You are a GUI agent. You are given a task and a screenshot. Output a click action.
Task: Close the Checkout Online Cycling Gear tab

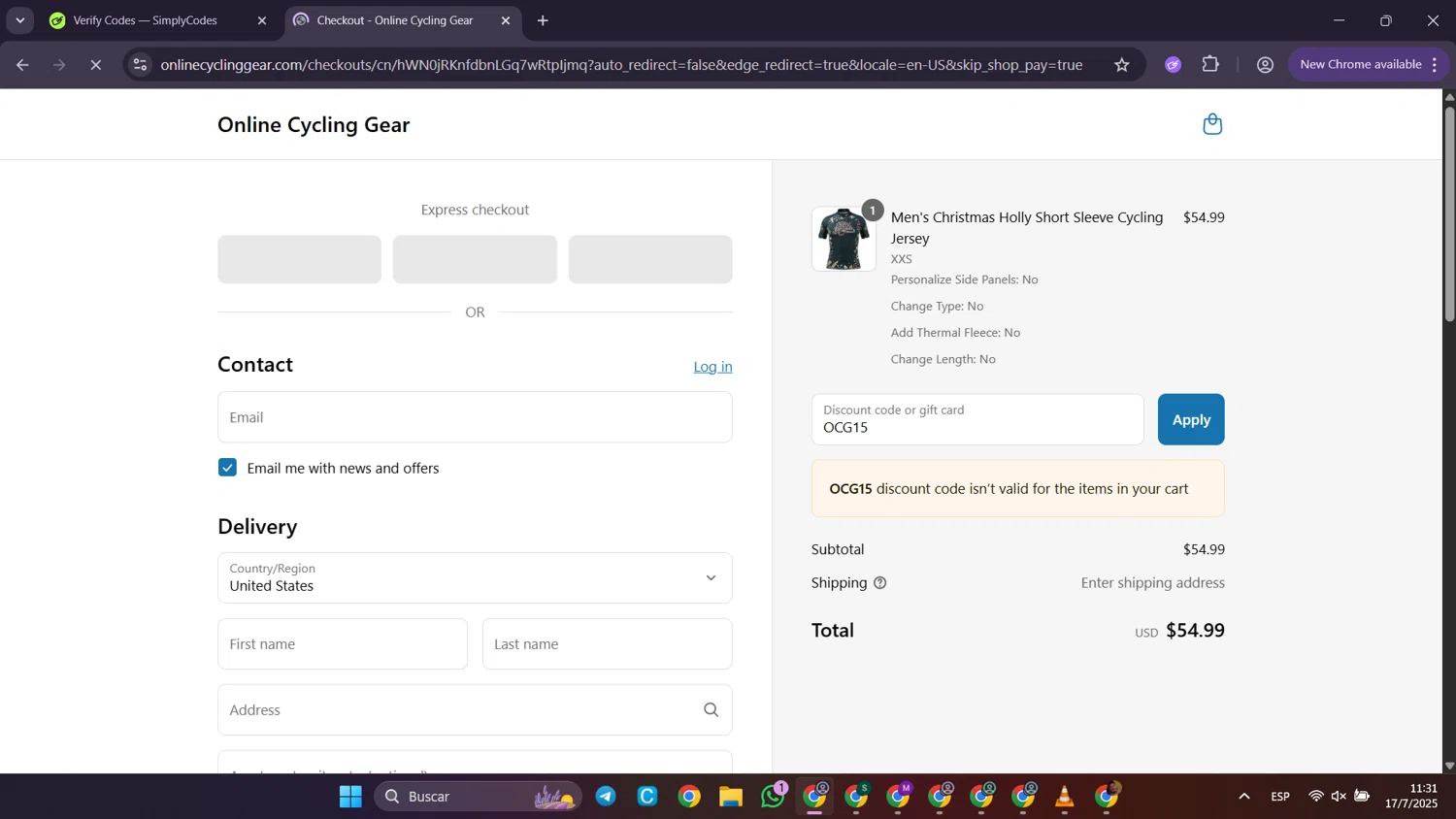pyautogui.click(x=506, y=20)
